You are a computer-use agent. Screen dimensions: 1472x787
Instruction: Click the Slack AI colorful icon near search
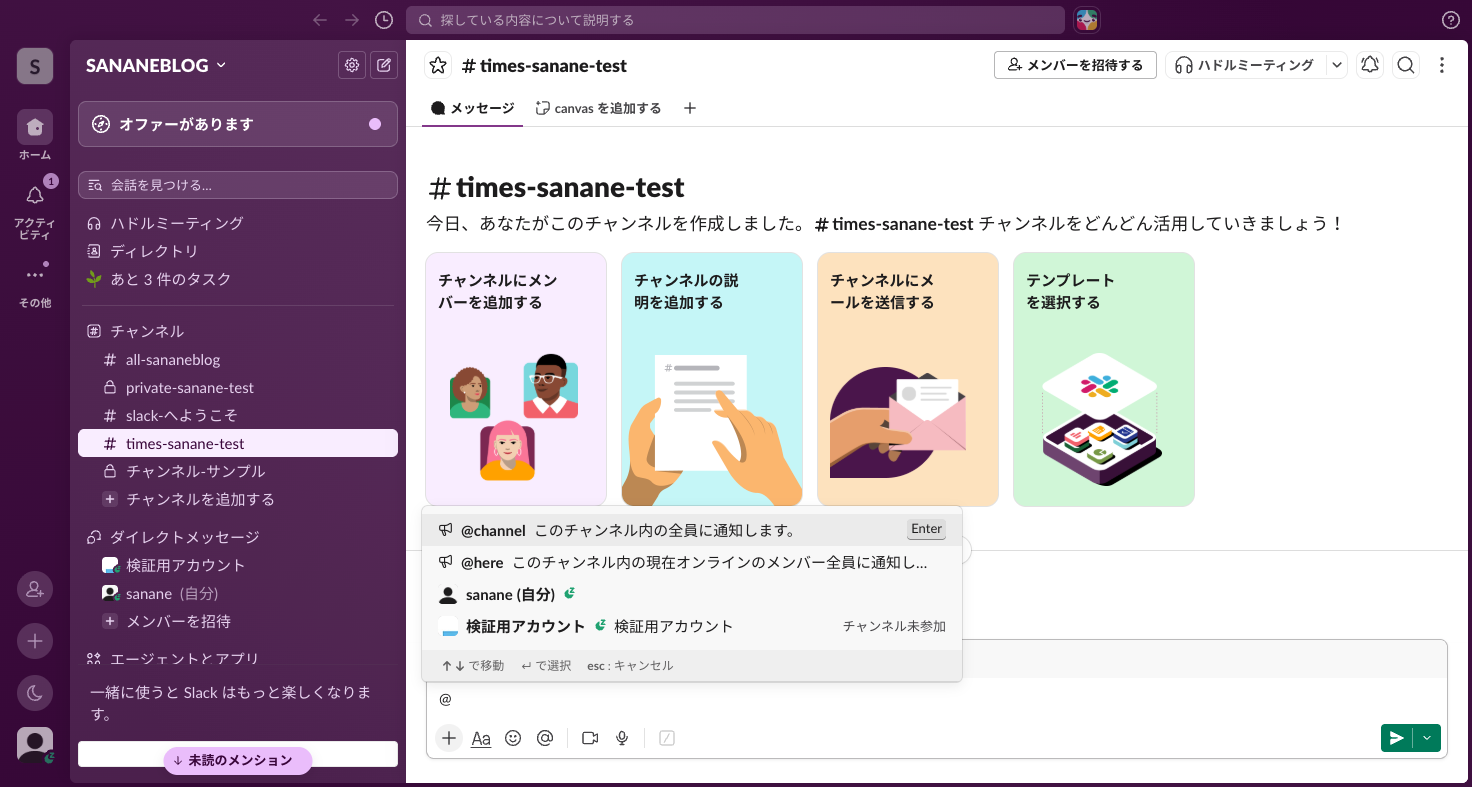(x=1087, y=20)
